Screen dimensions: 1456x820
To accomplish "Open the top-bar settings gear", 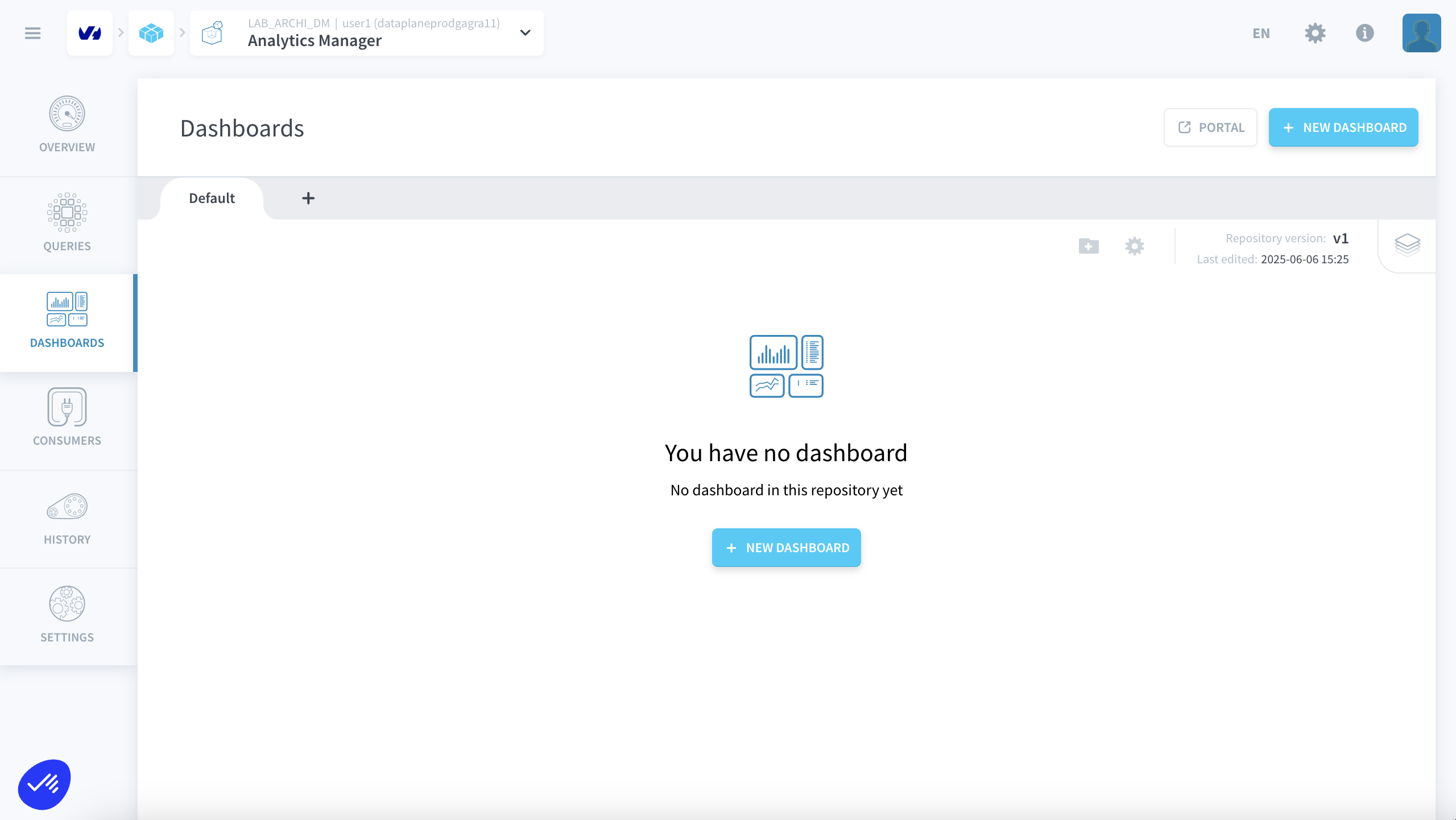I will coord(1315,33).
